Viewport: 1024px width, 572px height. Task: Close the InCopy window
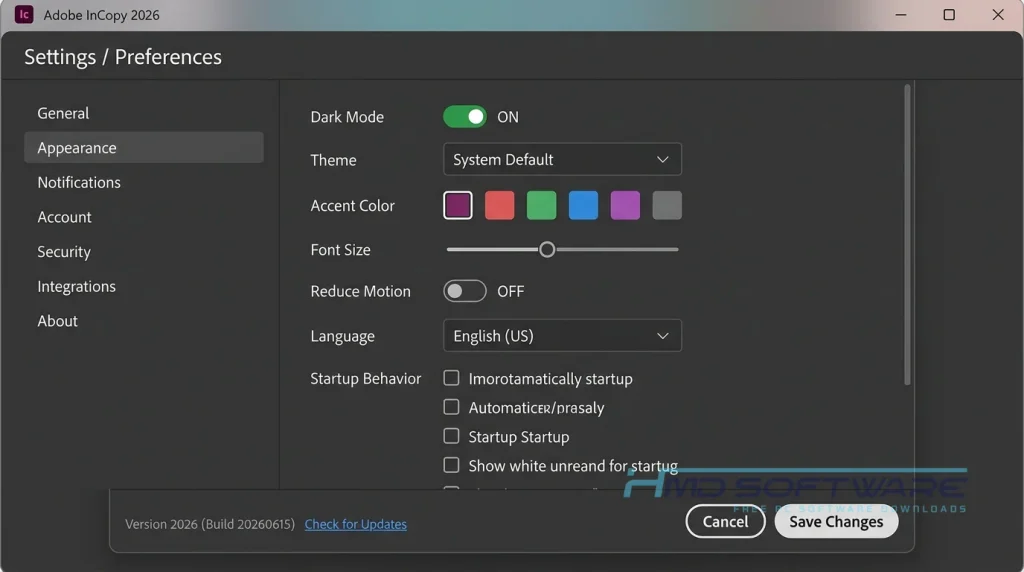(998, 14)
